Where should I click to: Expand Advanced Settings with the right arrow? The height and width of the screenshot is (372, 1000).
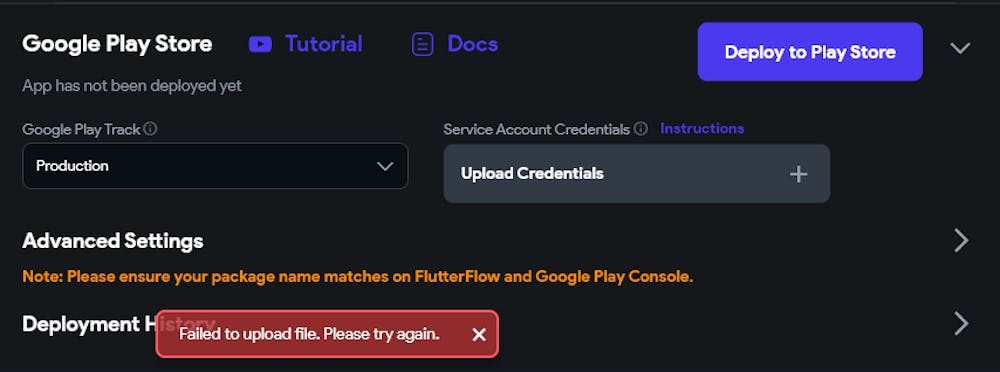pyautogui.click(x=961, y=241)
